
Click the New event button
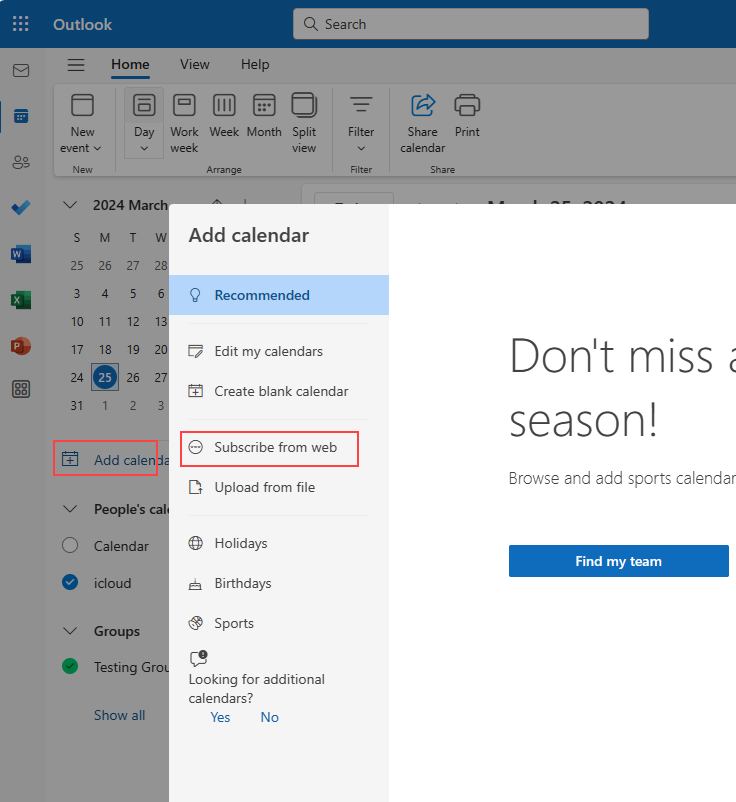(x=82, y=123)
